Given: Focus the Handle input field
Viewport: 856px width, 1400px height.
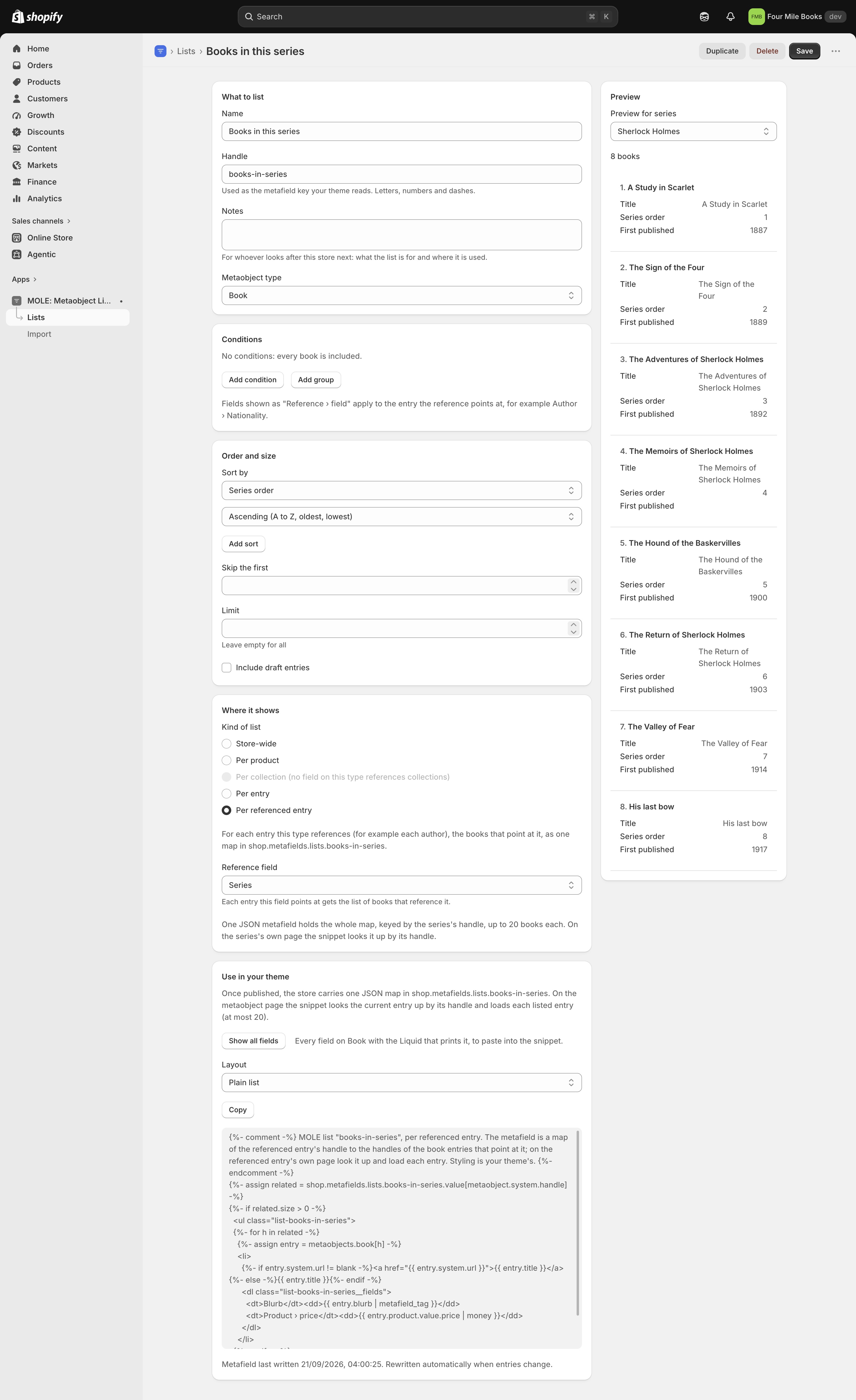Looking at the screenshot, I should [402, 174].
